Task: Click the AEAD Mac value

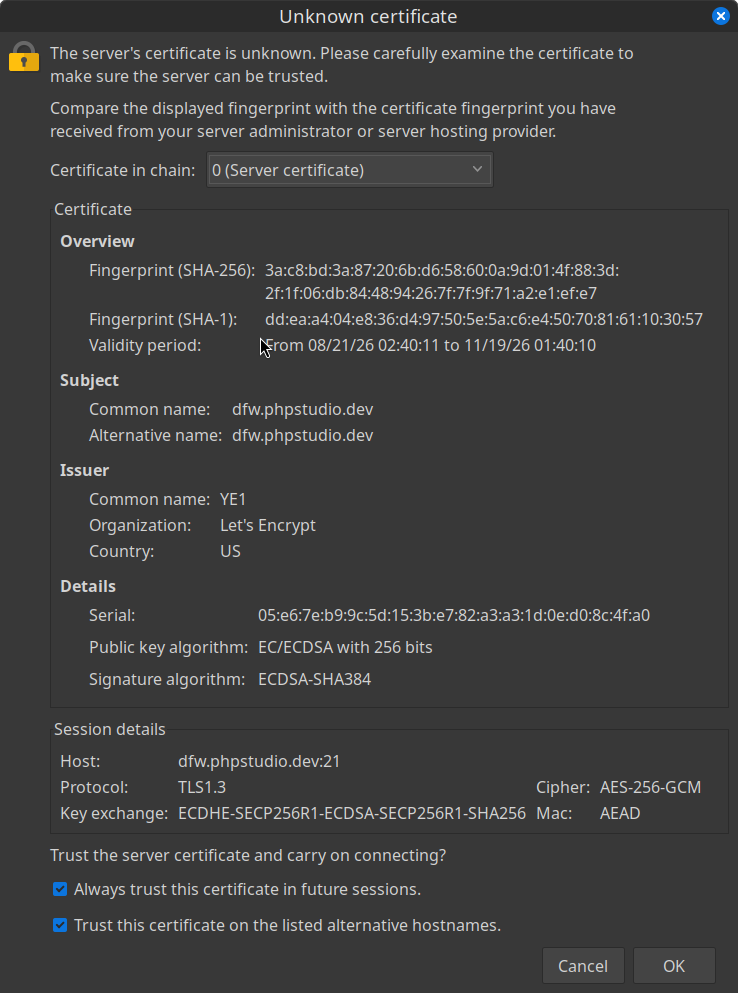Action: (620, 813)
